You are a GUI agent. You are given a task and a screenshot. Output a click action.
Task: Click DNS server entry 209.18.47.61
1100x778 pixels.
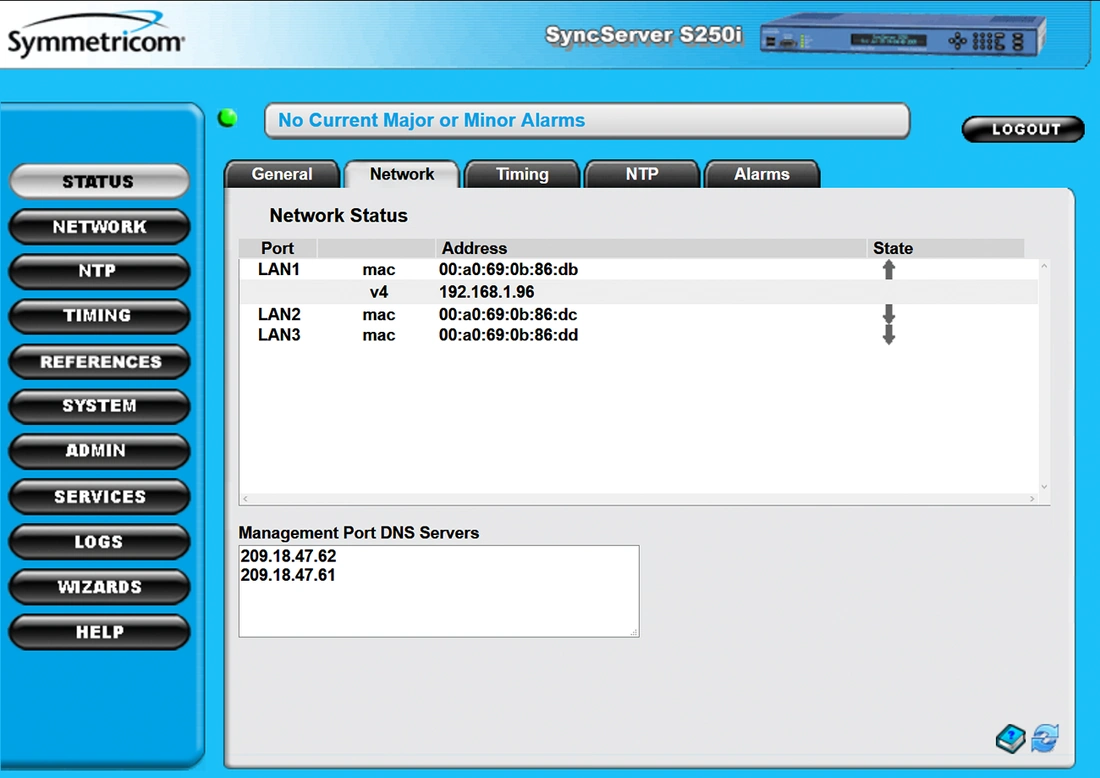tap(288, 575)
